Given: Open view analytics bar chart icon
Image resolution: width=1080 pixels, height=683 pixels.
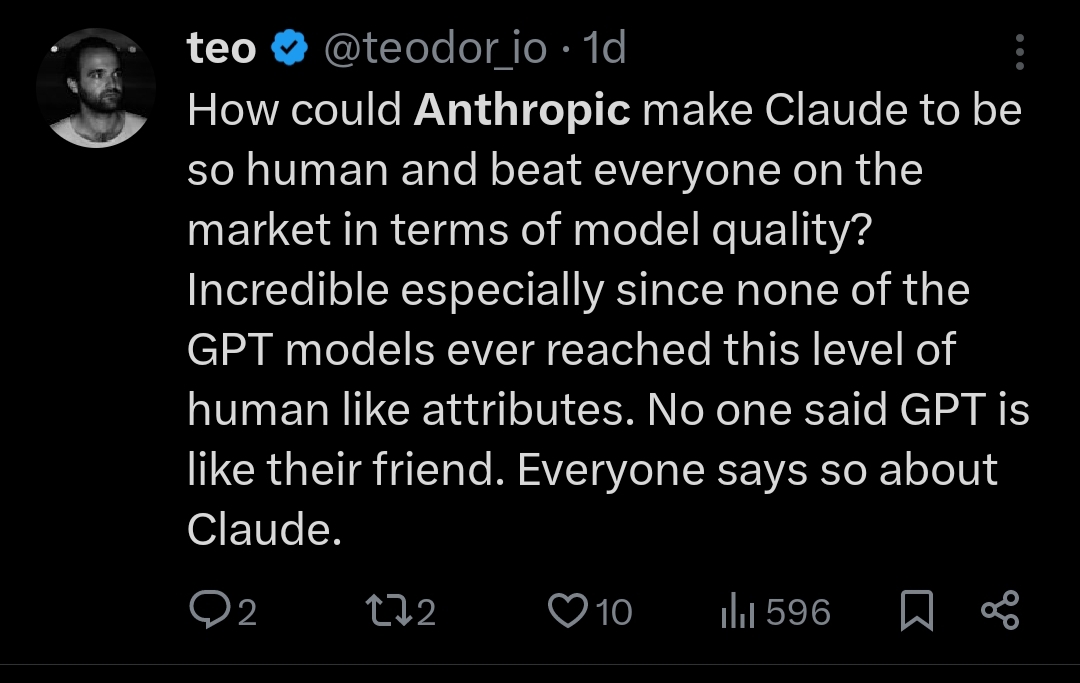Looking at the screenshot, I should [x=737, y=611].
